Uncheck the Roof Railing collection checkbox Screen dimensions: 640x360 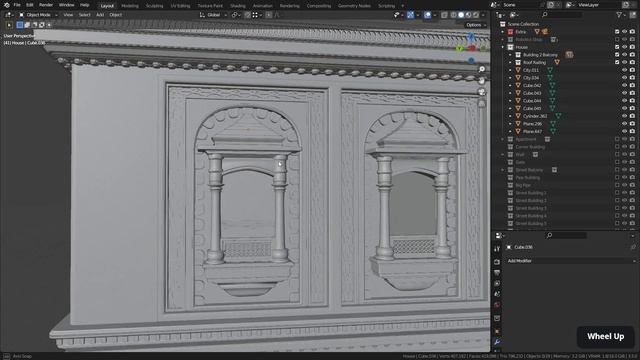617,62
